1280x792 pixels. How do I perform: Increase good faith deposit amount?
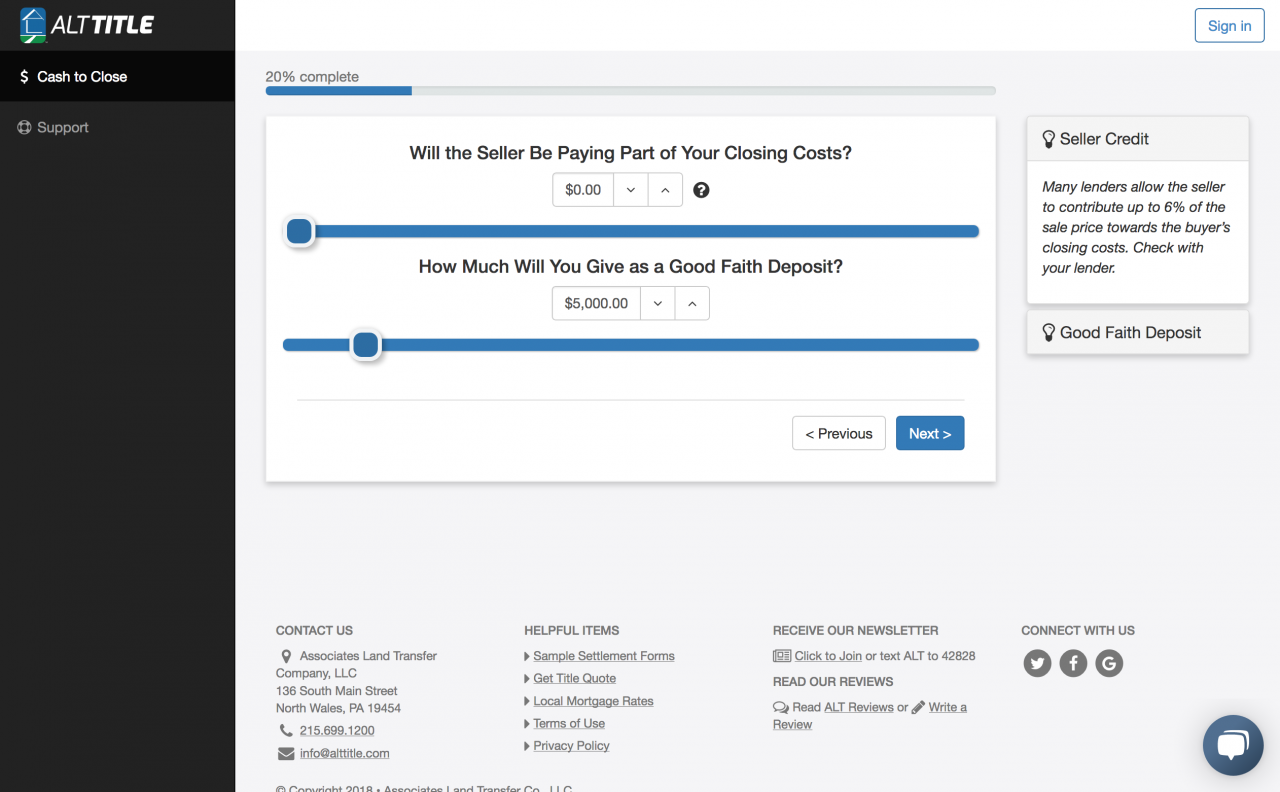(693, 303)
